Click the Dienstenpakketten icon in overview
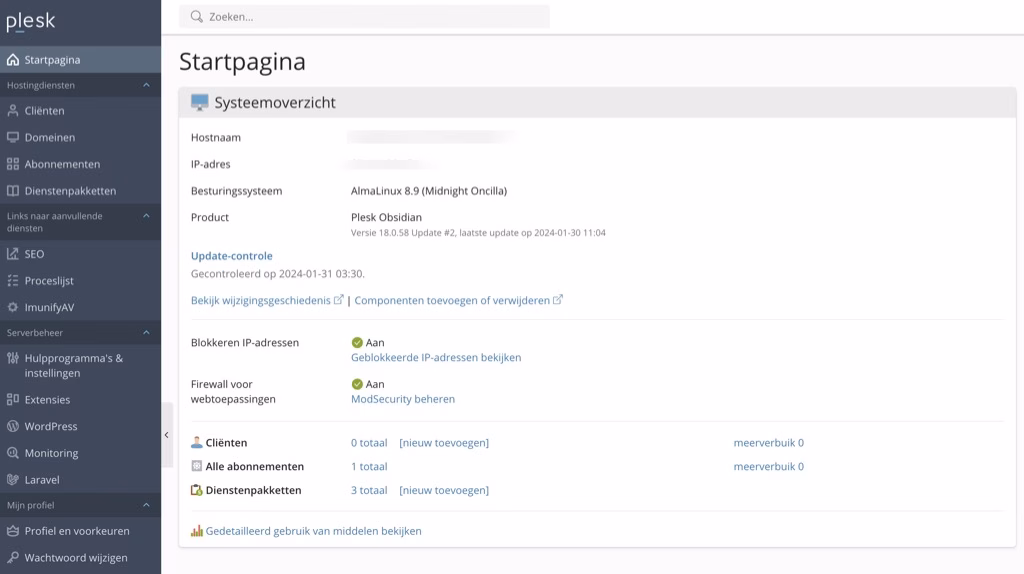The image size is (1024, 574). pyautogui.click(x=197, y=490)
